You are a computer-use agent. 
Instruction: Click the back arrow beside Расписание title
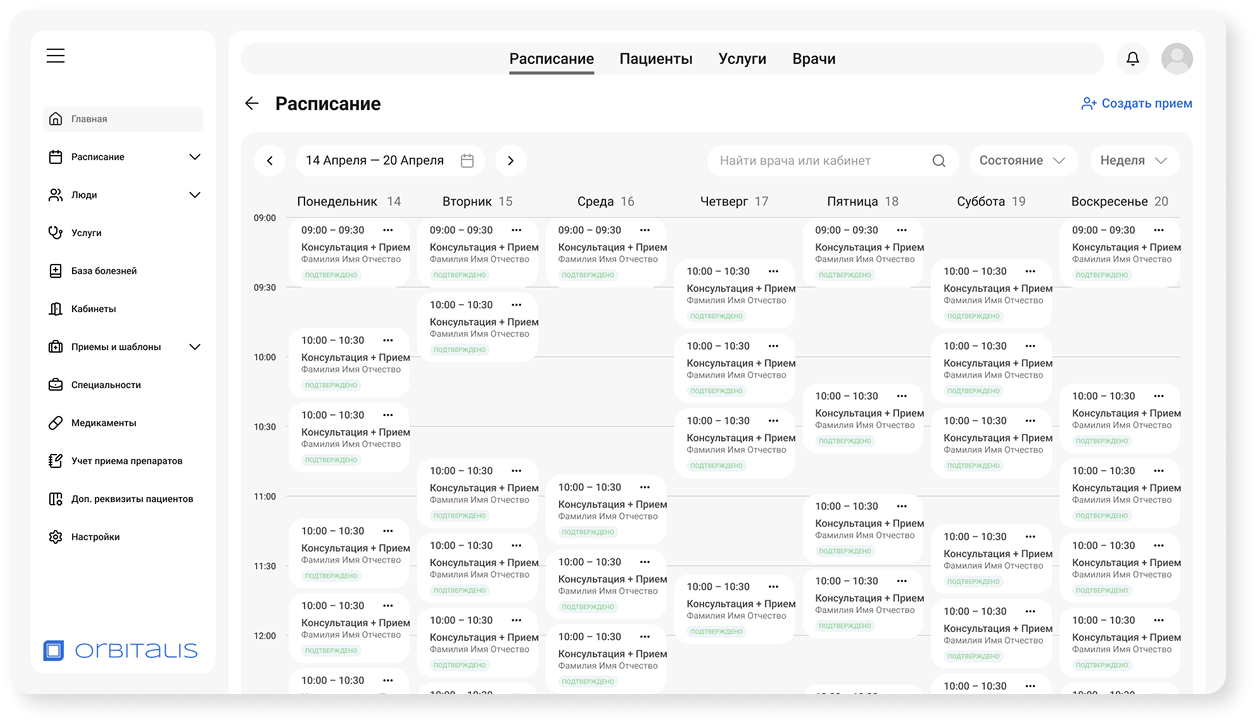point(252,103)
